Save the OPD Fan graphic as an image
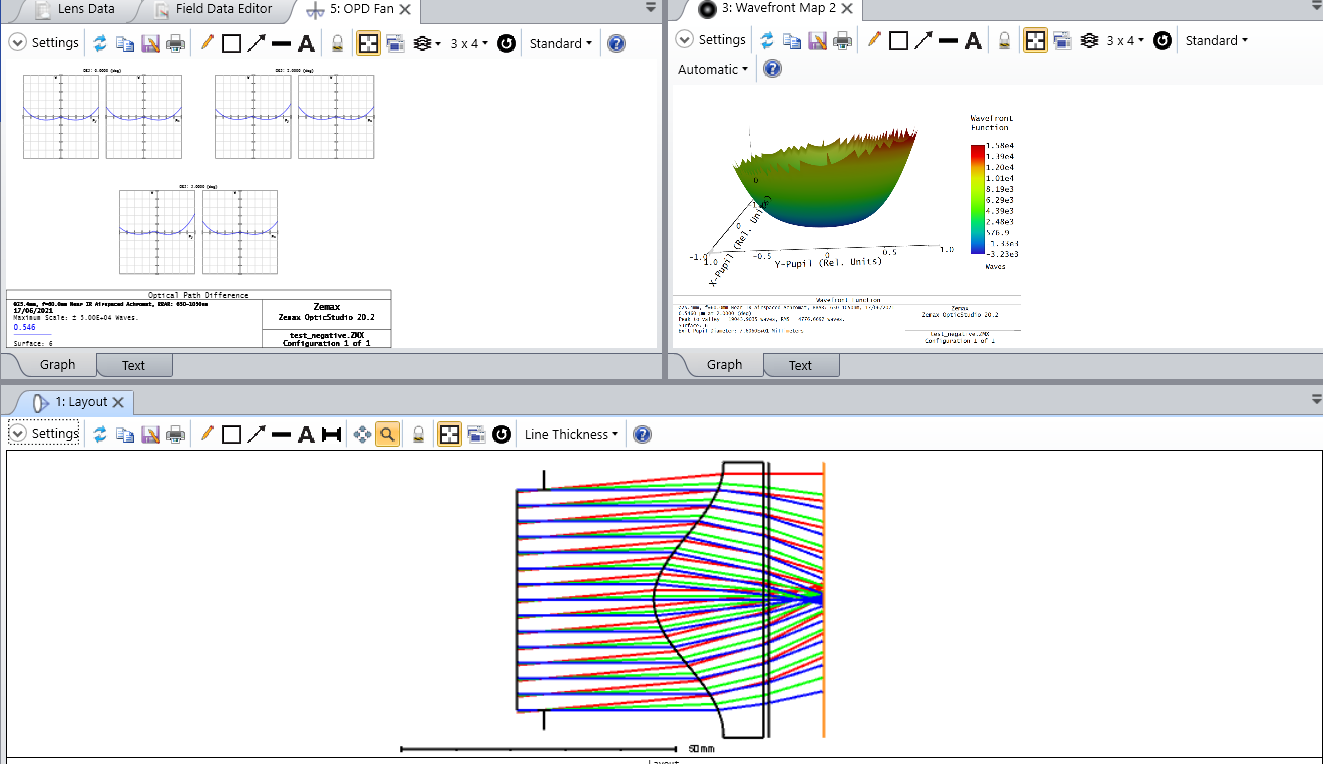1323x764 pixels. point(150,43)
